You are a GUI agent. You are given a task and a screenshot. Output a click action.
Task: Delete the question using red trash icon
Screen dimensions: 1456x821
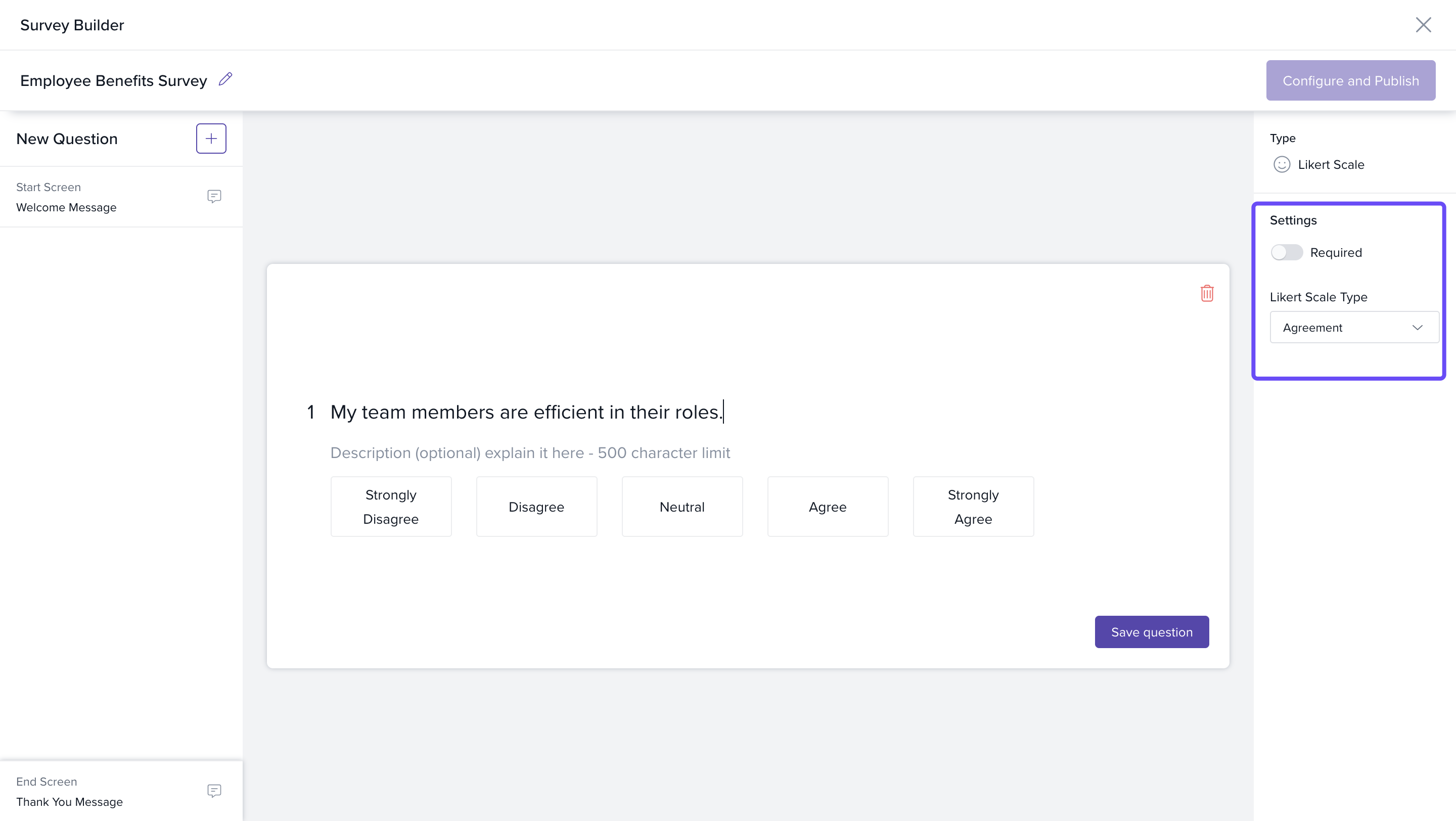pyautogui.click(x=1207, y=293)
